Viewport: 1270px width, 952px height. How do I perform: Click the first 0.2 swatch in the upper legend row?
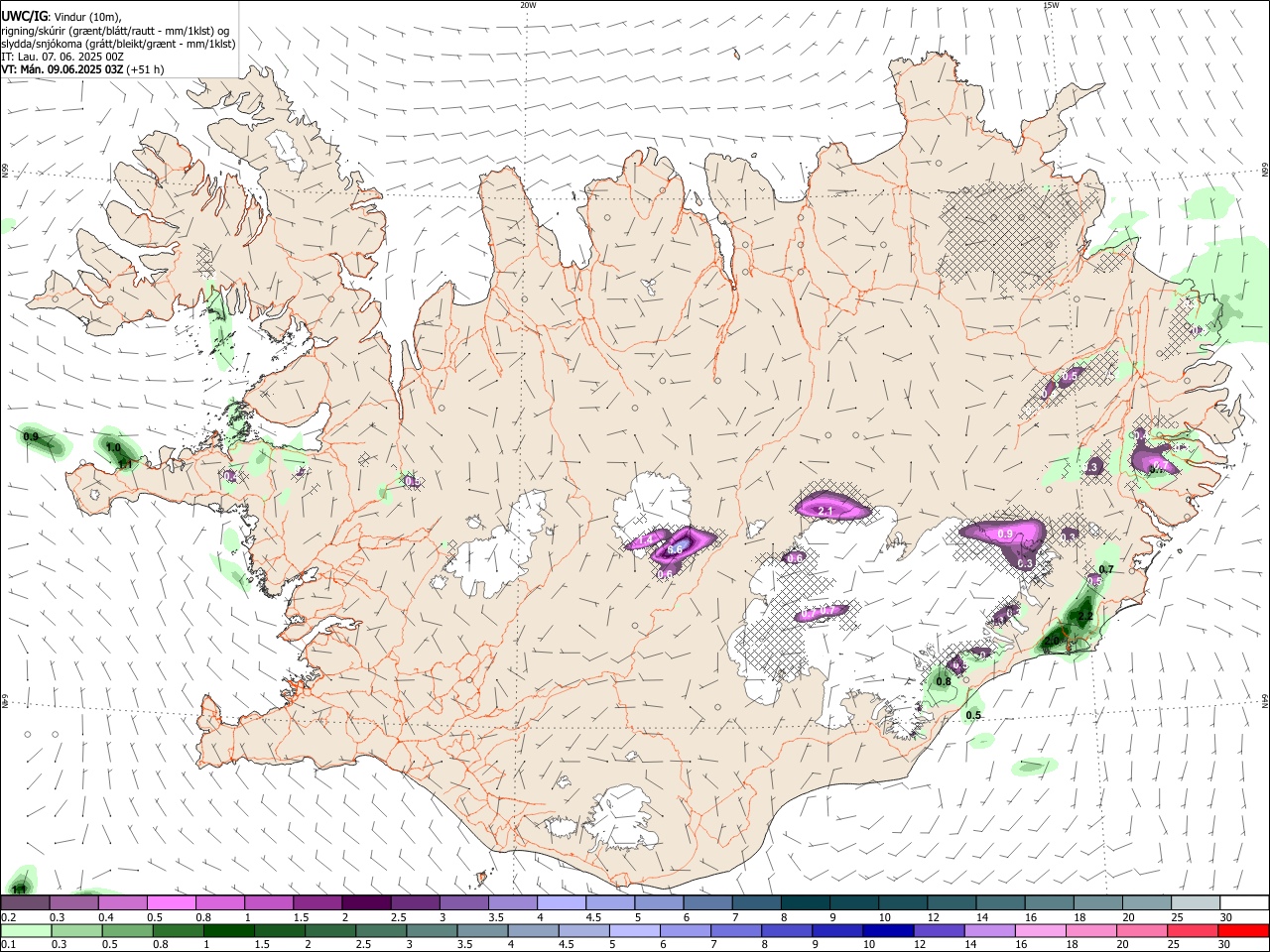(x=25, y=902)
